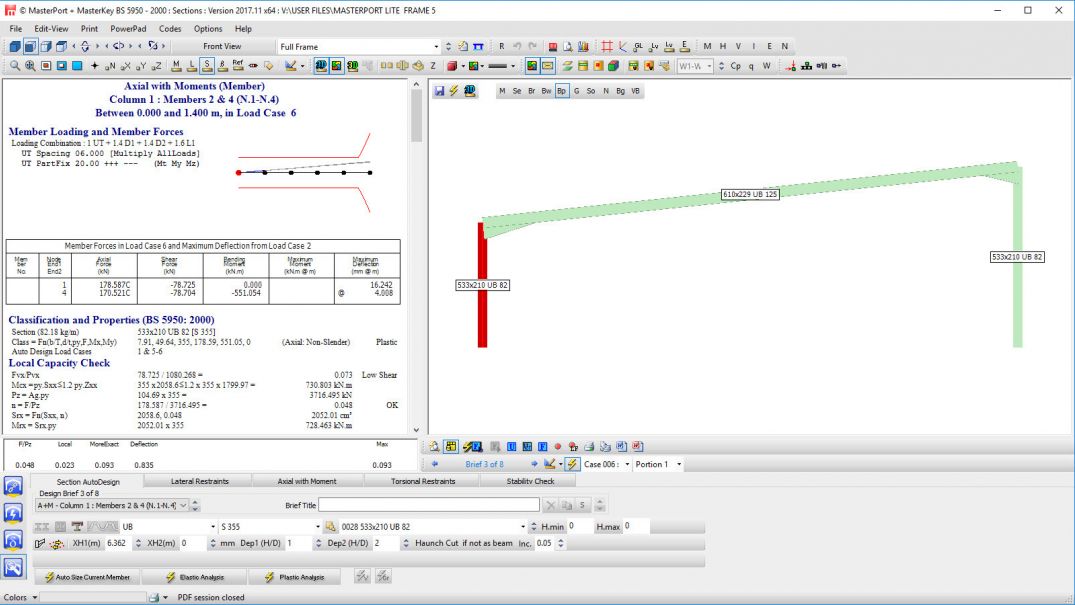Toggle the member numbers 'M' loading icon
The width and height of the screenshot is (1075, 605).
pos(176,66)
